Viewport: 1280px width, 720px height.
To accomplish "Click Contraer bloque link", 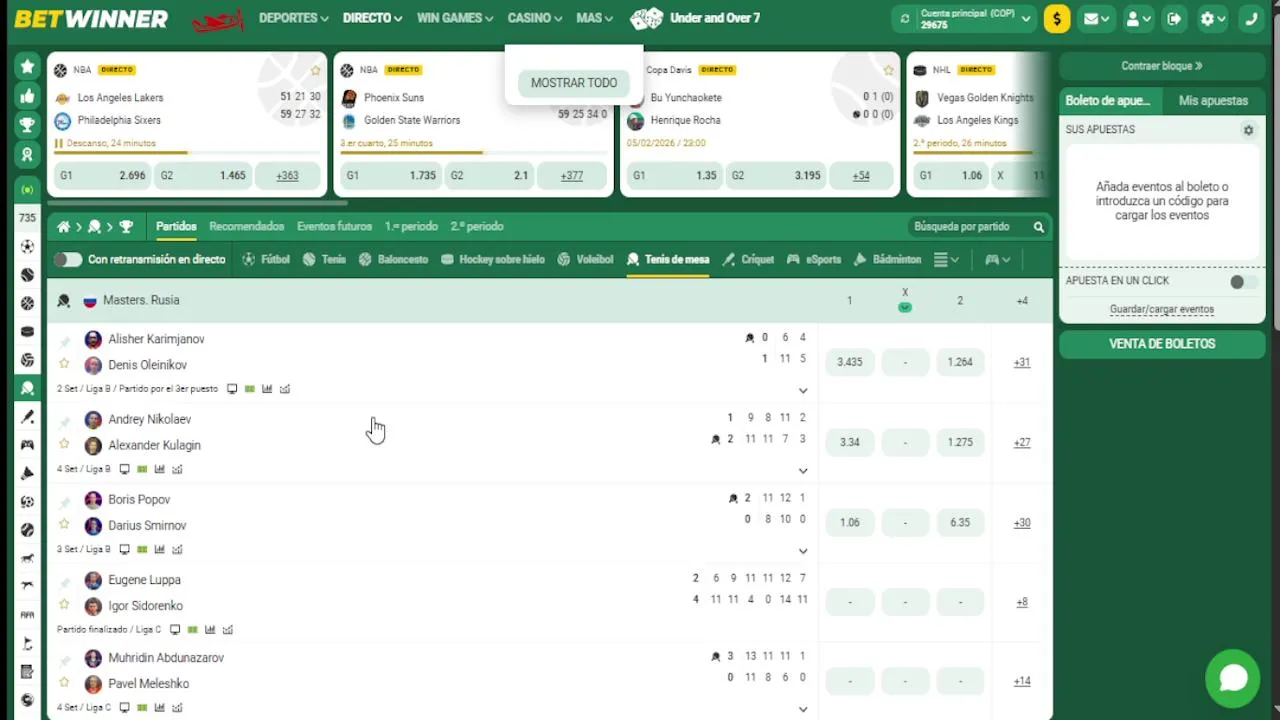I will (x=1162, y=66).
